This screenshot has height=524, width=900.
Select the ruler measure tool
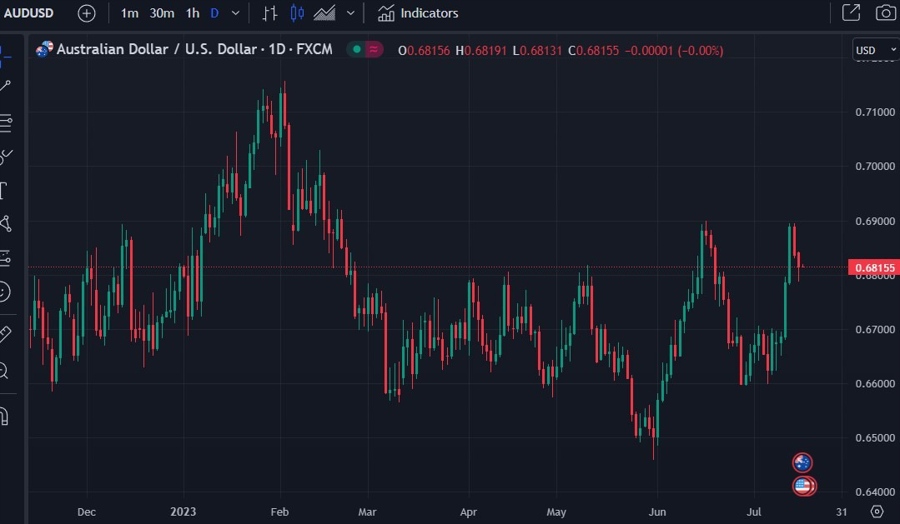pos(5,334)
